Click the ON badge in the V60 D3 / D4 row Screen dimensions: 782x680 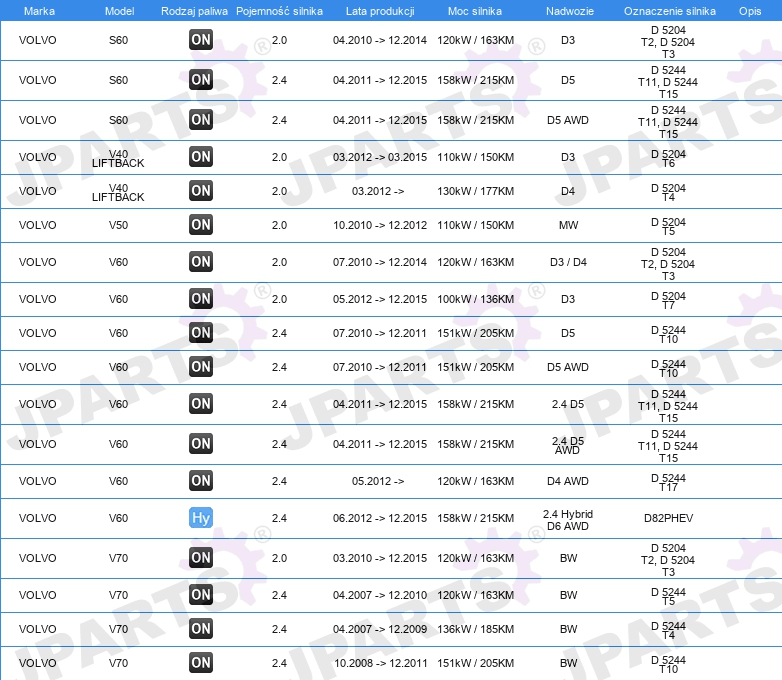pyautogui.click(x=201, y=261)
